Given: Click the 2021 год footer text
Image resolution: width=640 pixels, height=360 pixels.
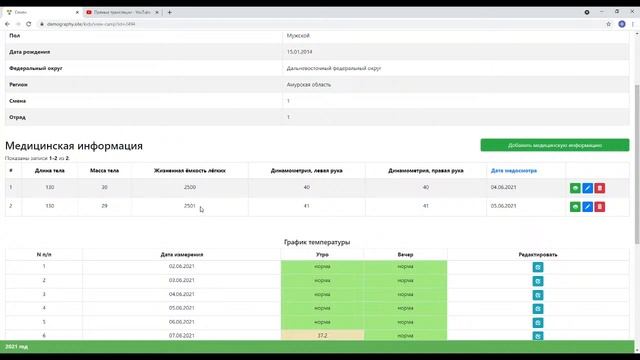Looking at the screenshot, I should click(16, 347).
